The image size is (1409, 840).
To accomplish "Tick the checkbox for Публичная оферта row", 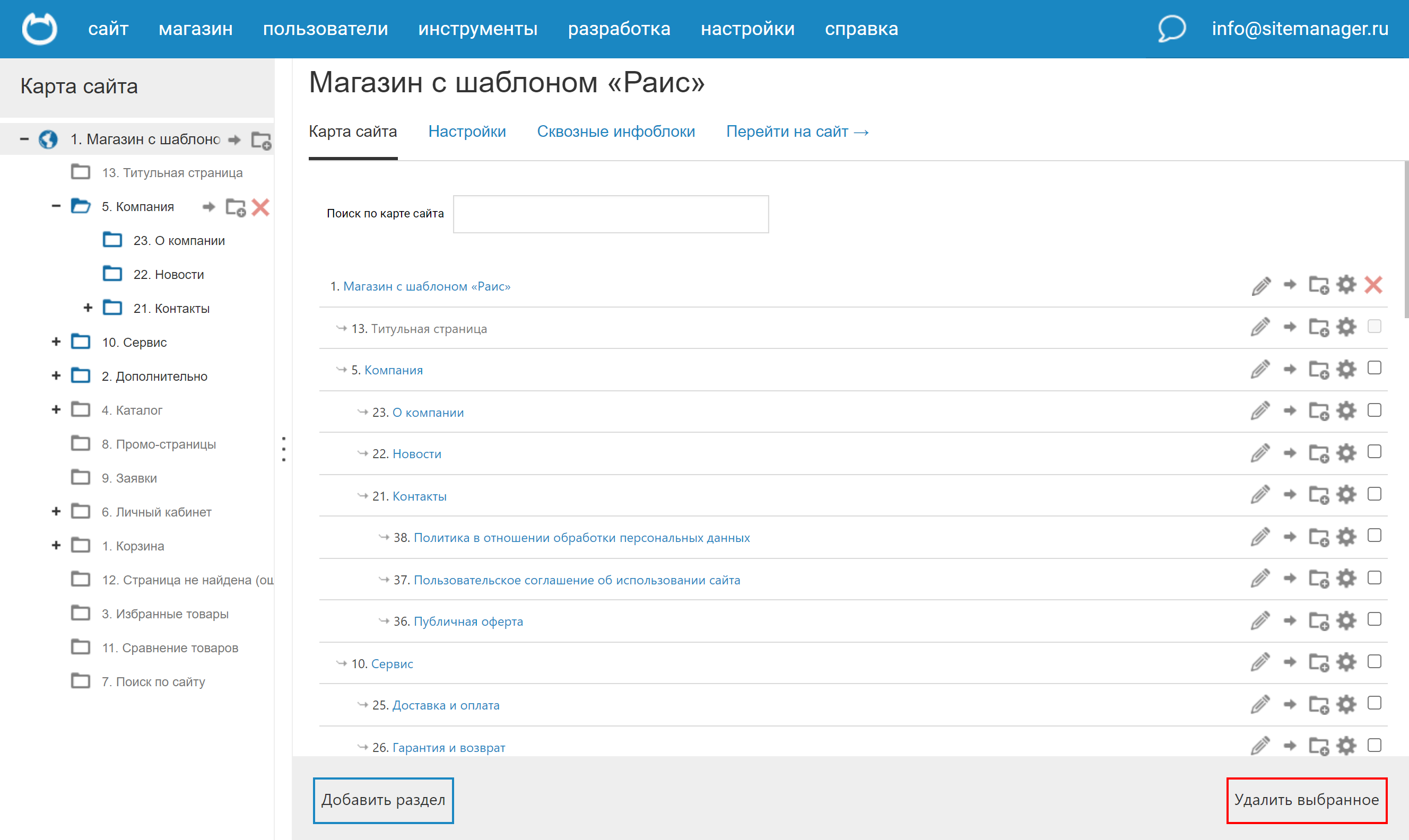I will 1374,620.
